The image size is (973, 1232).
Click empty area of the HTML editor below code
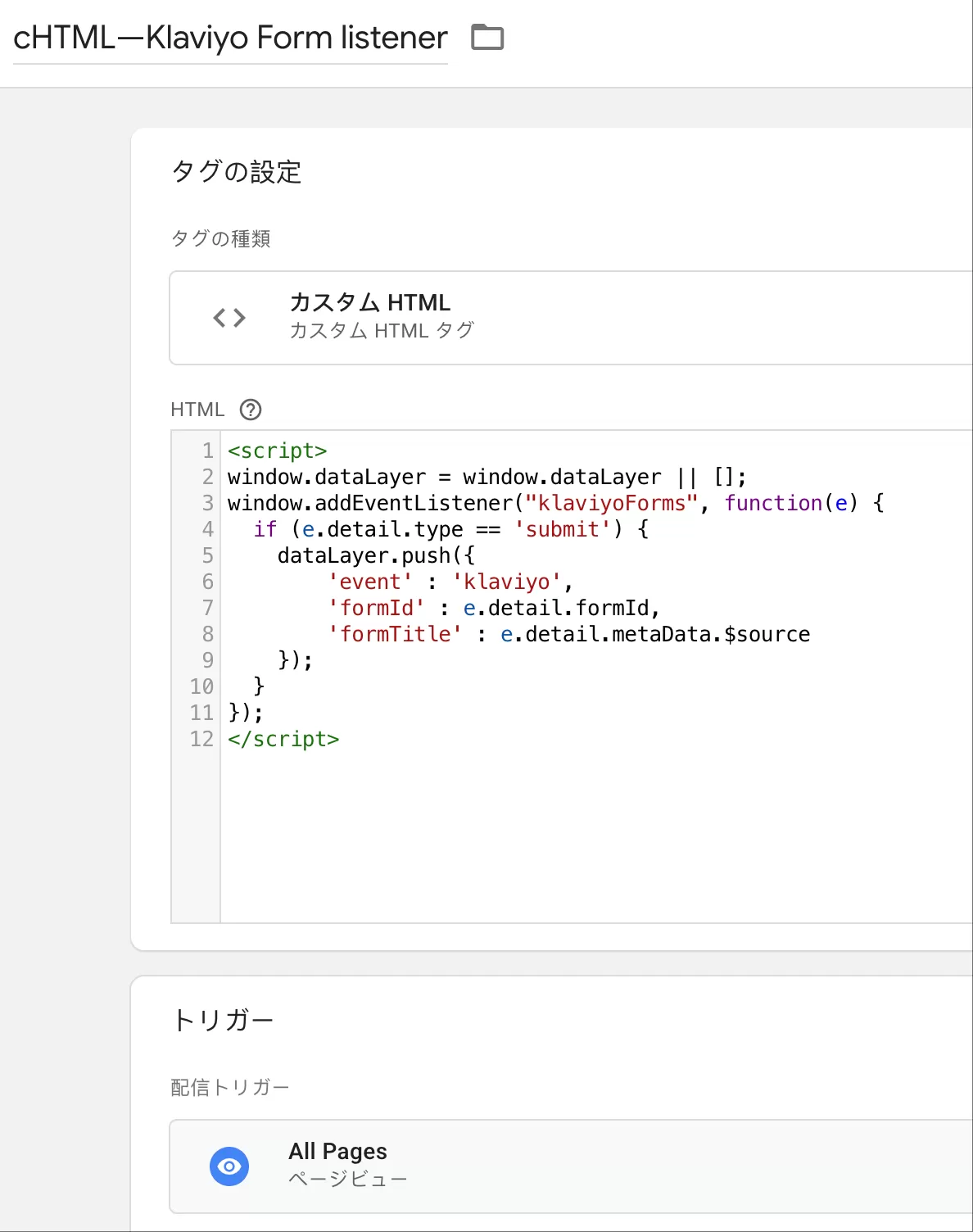click(596, 836)
